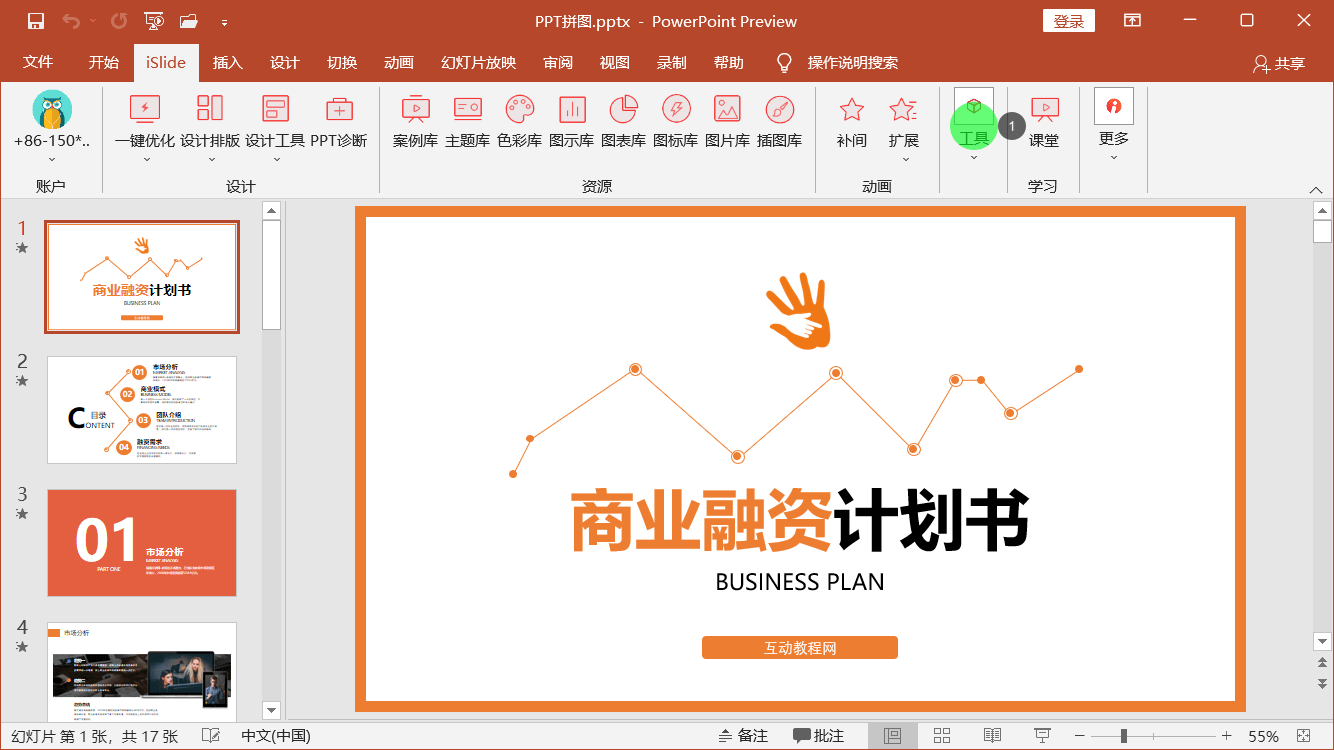Open 设计工具 design tools

coord(275,126)
